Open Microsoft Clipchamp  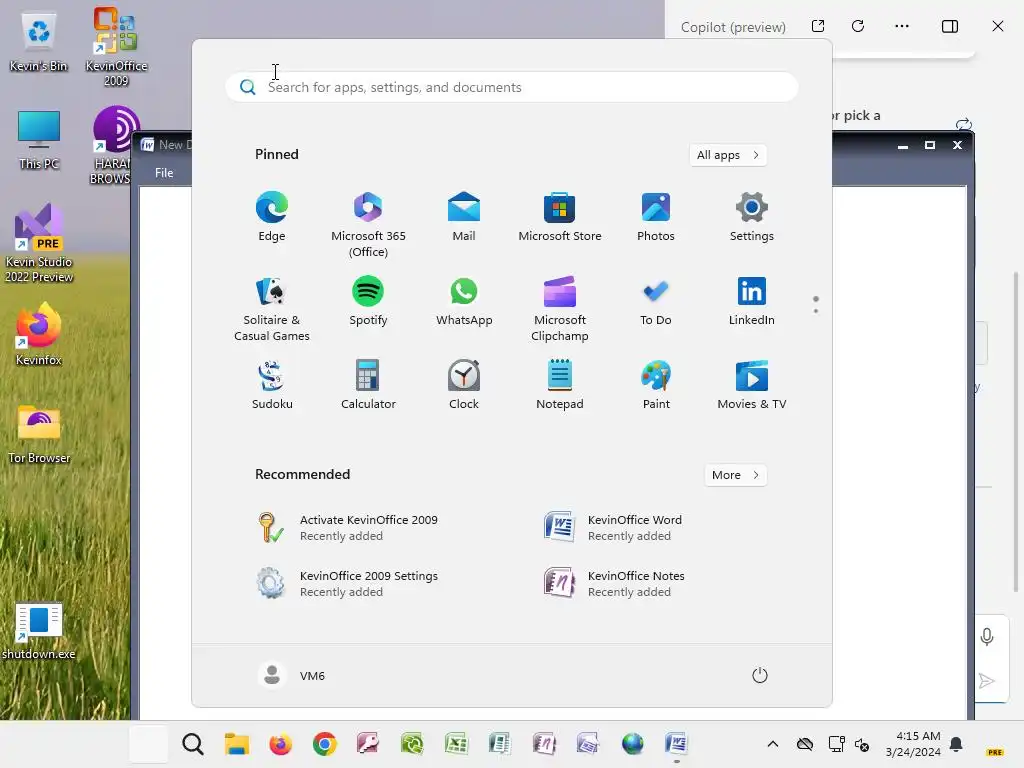coord(560,308)
